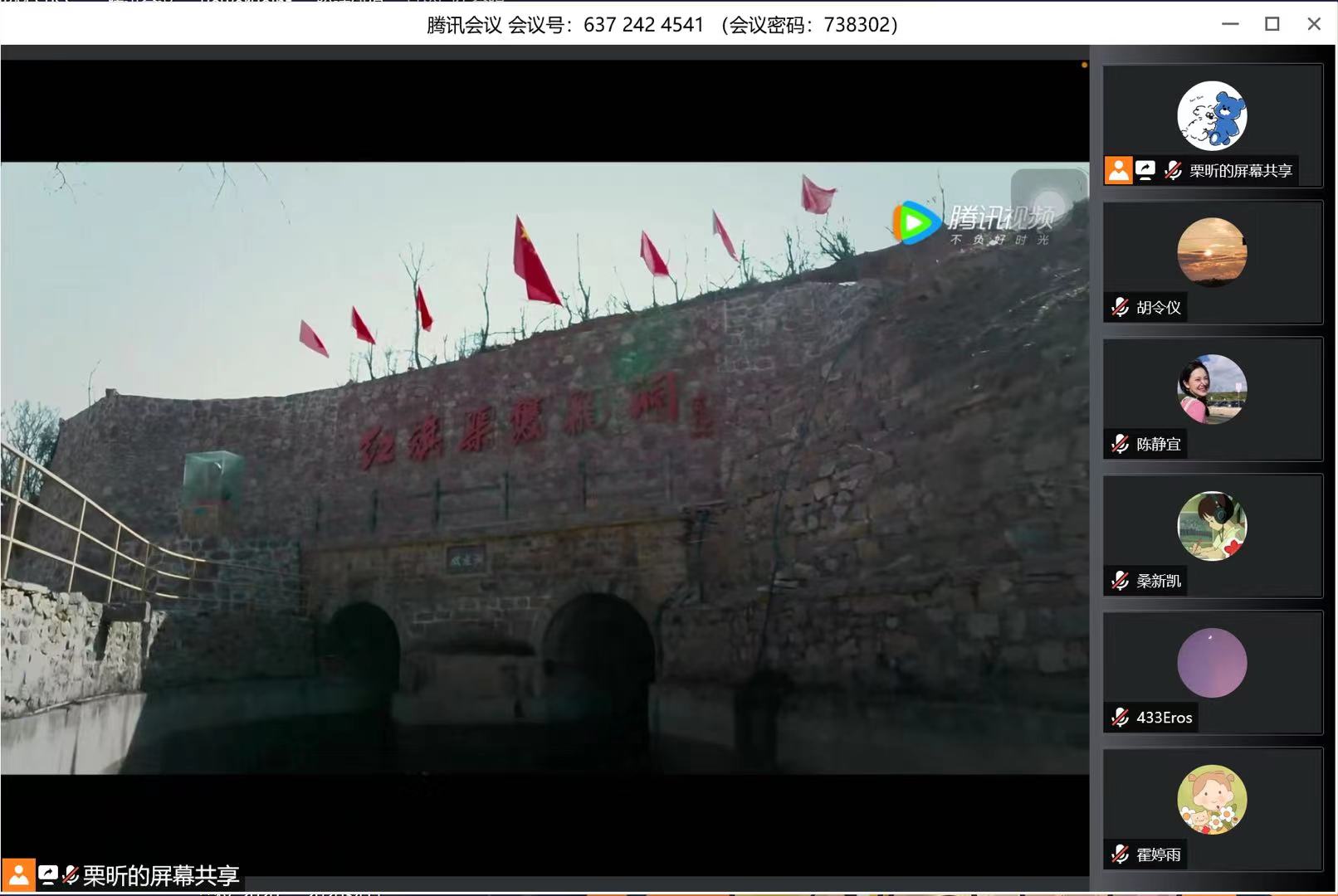This screenshot has height=896, width=1338.
Task: Click the 栗昕的屏幕共享 label at bottom-left
Action: point(161,875)
